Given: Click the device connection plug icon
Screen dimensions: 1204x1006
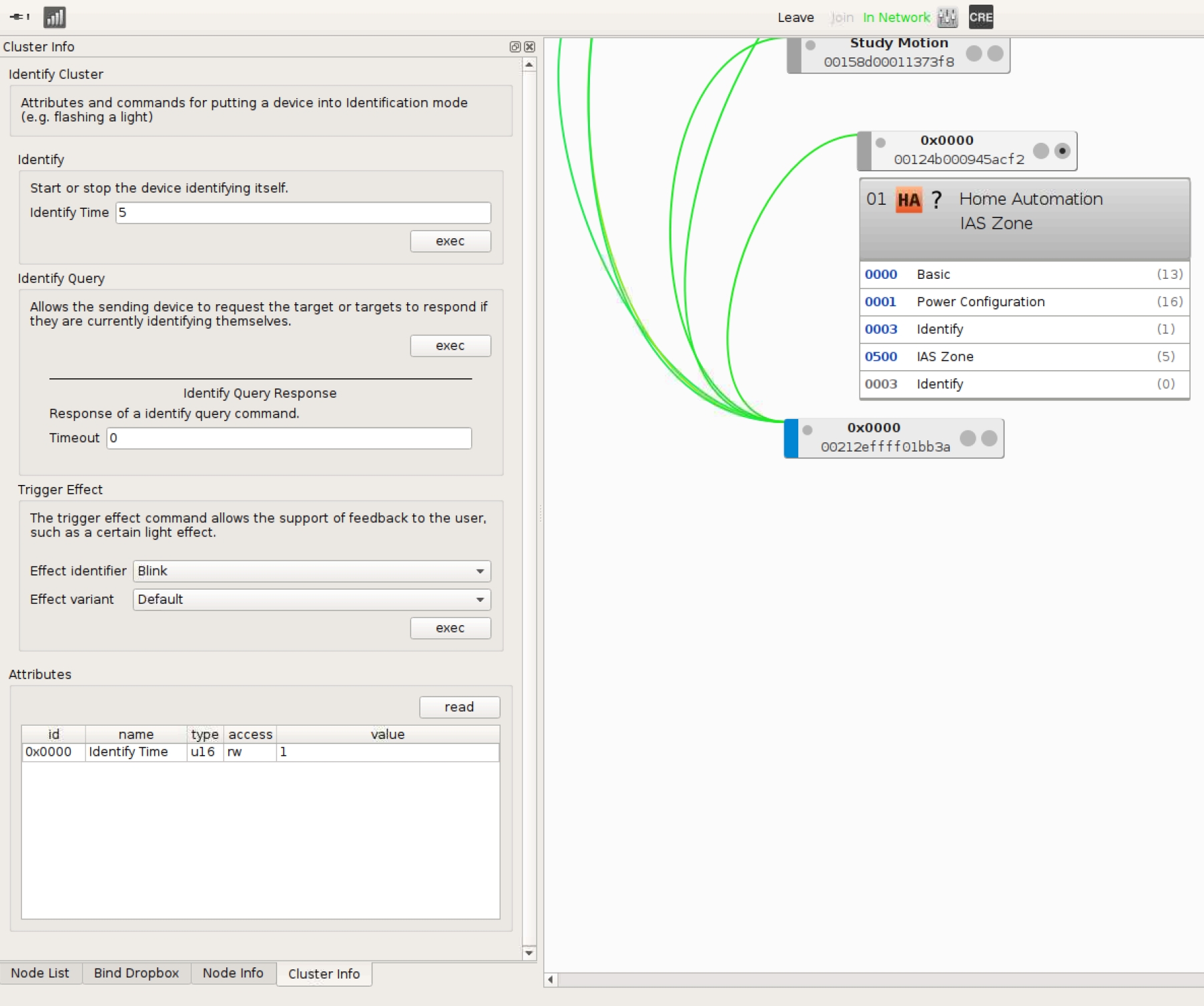Looking at the screenshot, I should coord(19,17).
